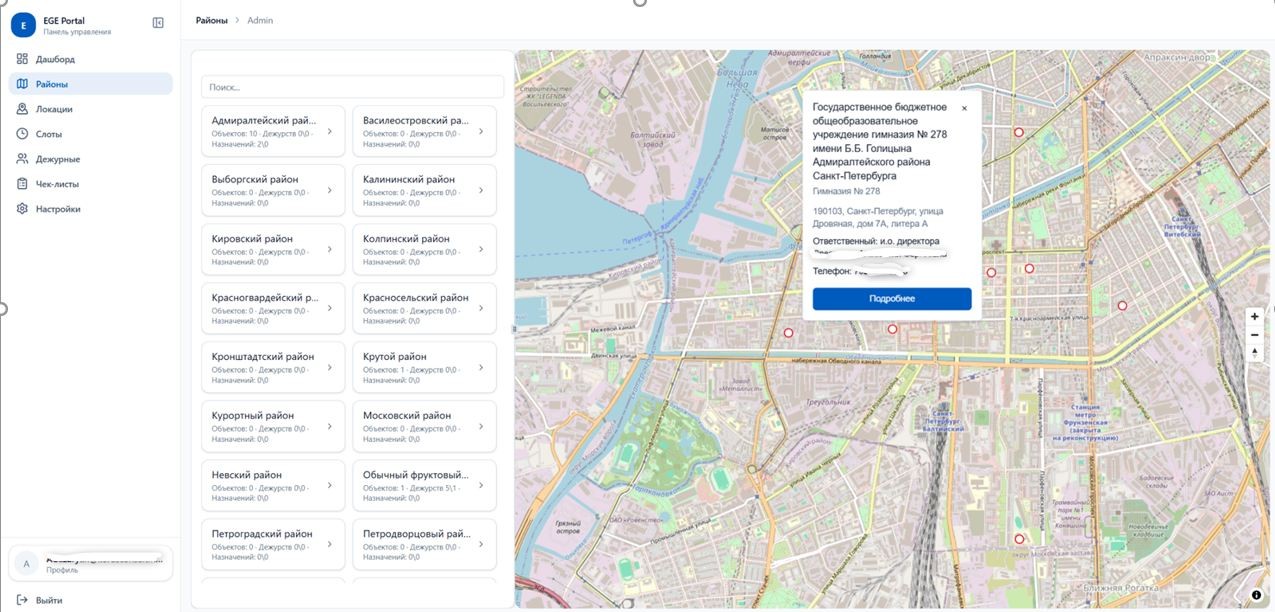Image resolution: width=1275 pixels, height=612 pixels.
Task: Expand the Московский район card chevron
Action: (481, 426)
